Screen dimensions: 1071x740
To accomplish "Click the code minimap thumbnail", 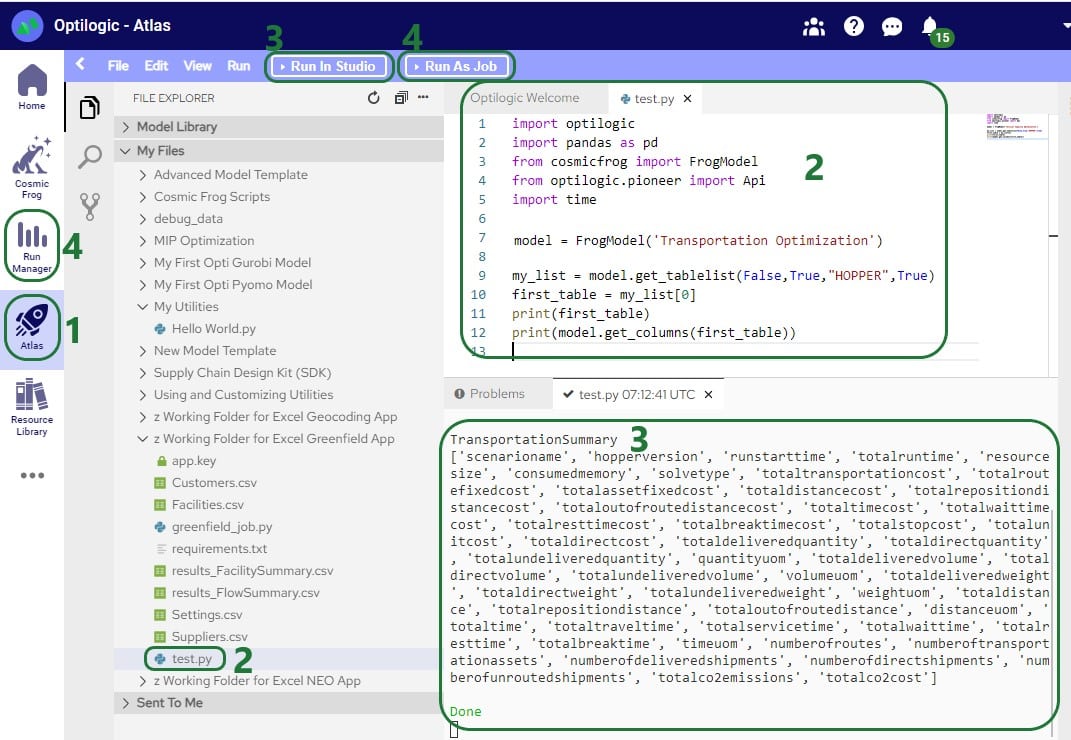I will point(1016,127).
